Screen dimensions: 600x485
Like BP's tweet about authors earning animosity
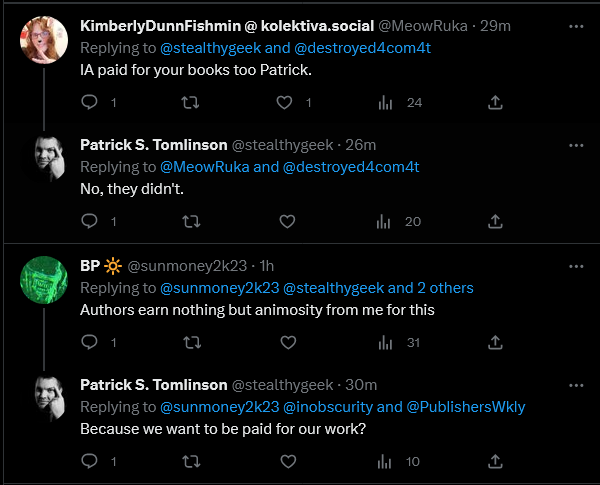pyautogui.click(x=288, y=342)
